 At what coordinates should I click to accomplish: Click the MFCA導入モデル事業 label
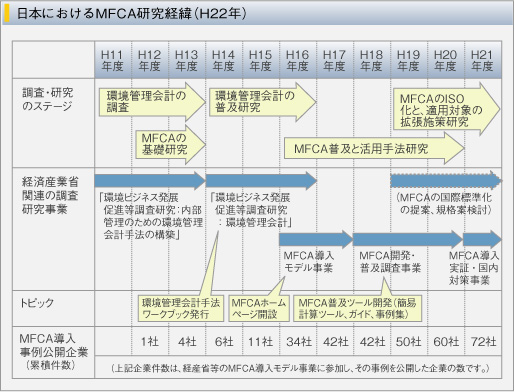point(308,262)
